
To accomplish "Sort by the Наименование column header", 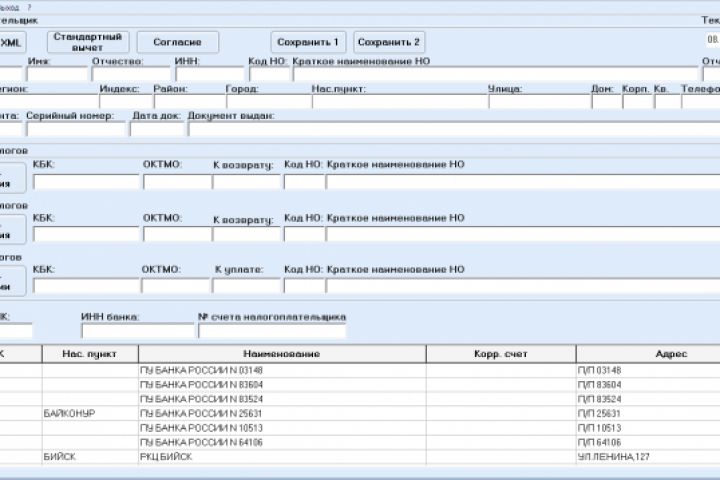I will tap(282, 354).
